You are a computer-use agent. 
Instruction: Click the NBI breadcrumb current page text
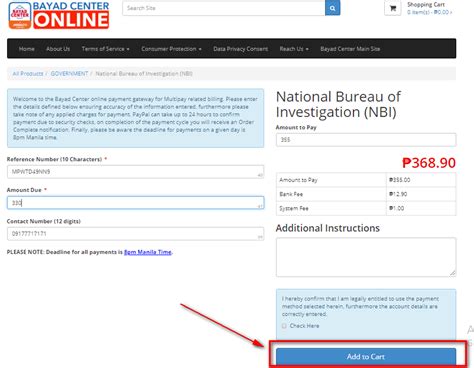click(x=144, y=73)
